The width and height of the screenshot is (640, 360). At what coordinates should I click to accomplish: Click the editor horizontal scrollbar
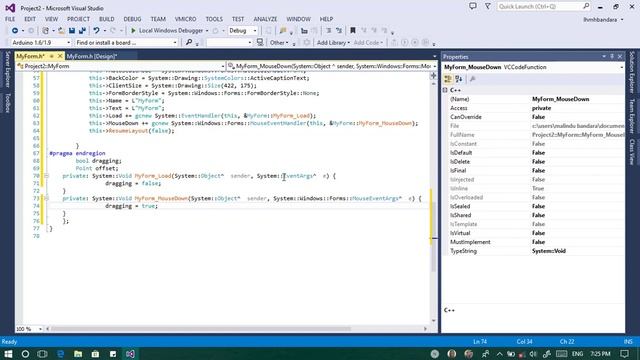tap(237, 329)
